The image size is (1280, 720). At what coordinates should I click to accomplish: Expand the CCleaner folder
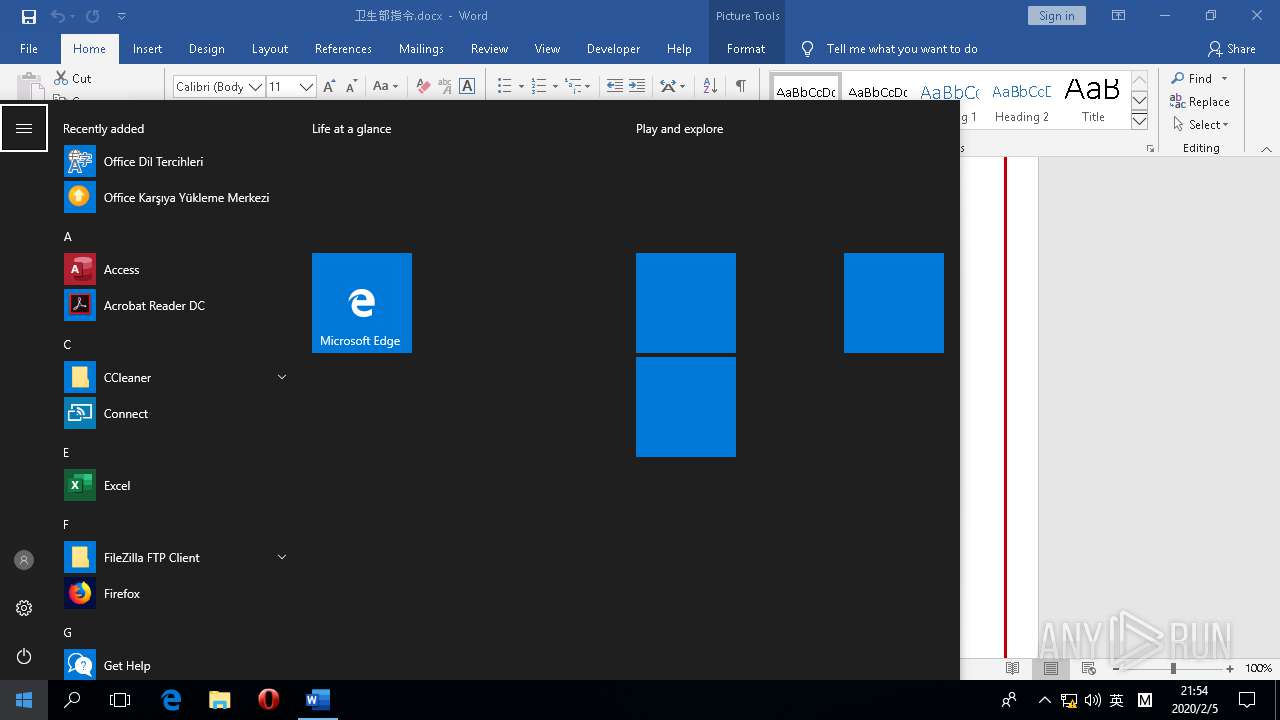point(282,377)
